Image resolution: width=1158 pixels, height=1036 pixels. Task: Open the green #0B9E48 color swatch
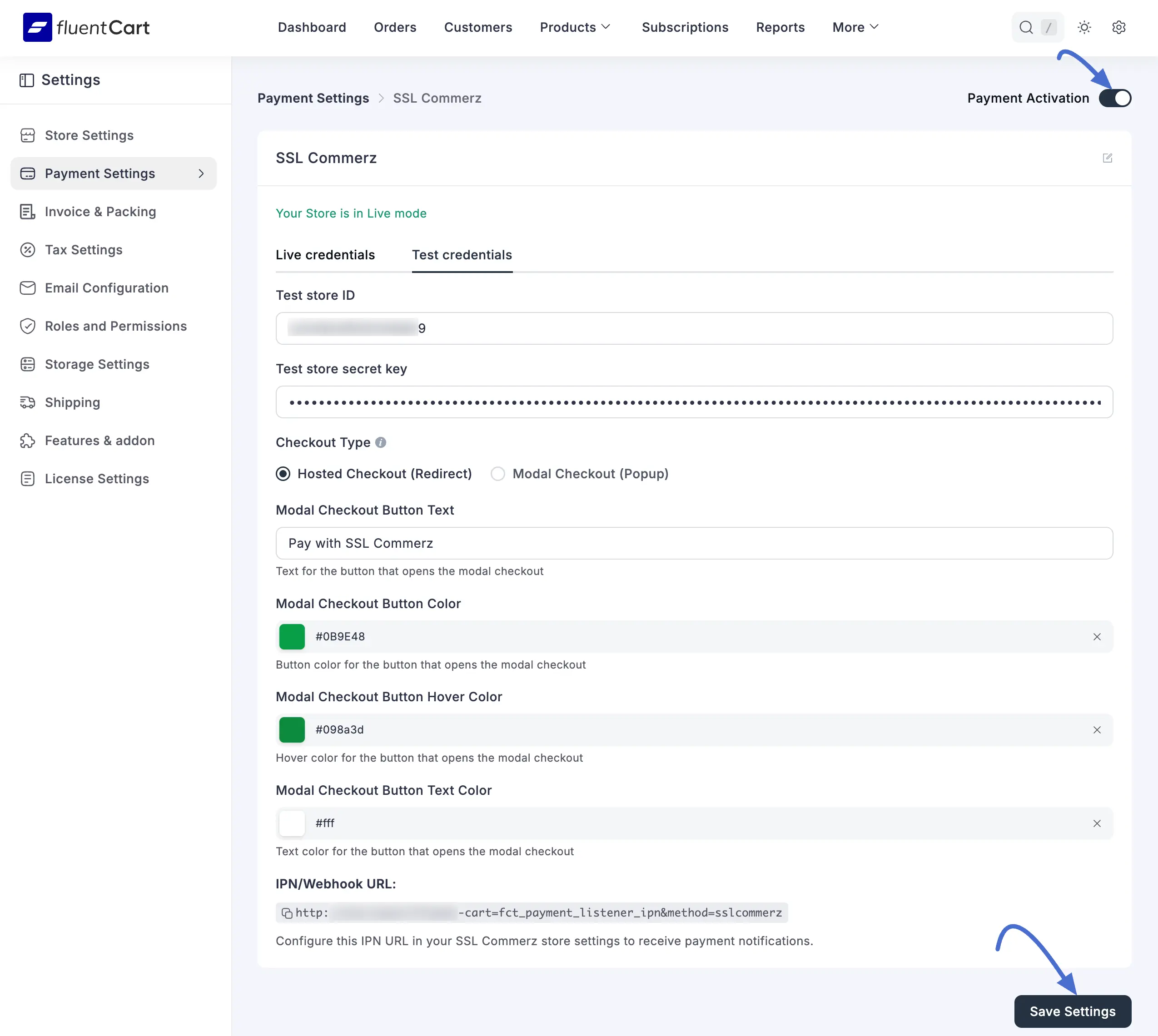click(x=292, y=636)
